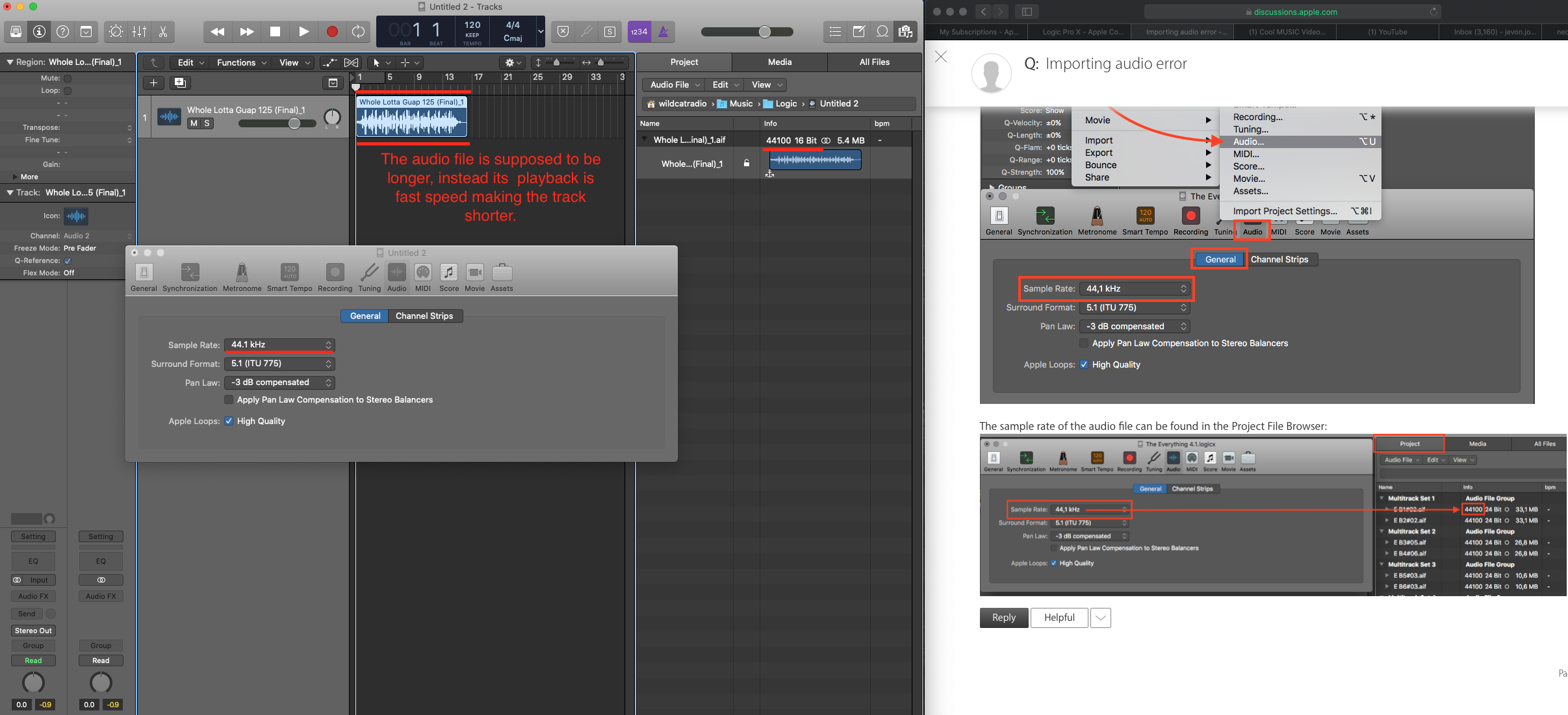Open the Loop Browser in the control bar

[882, 31]
